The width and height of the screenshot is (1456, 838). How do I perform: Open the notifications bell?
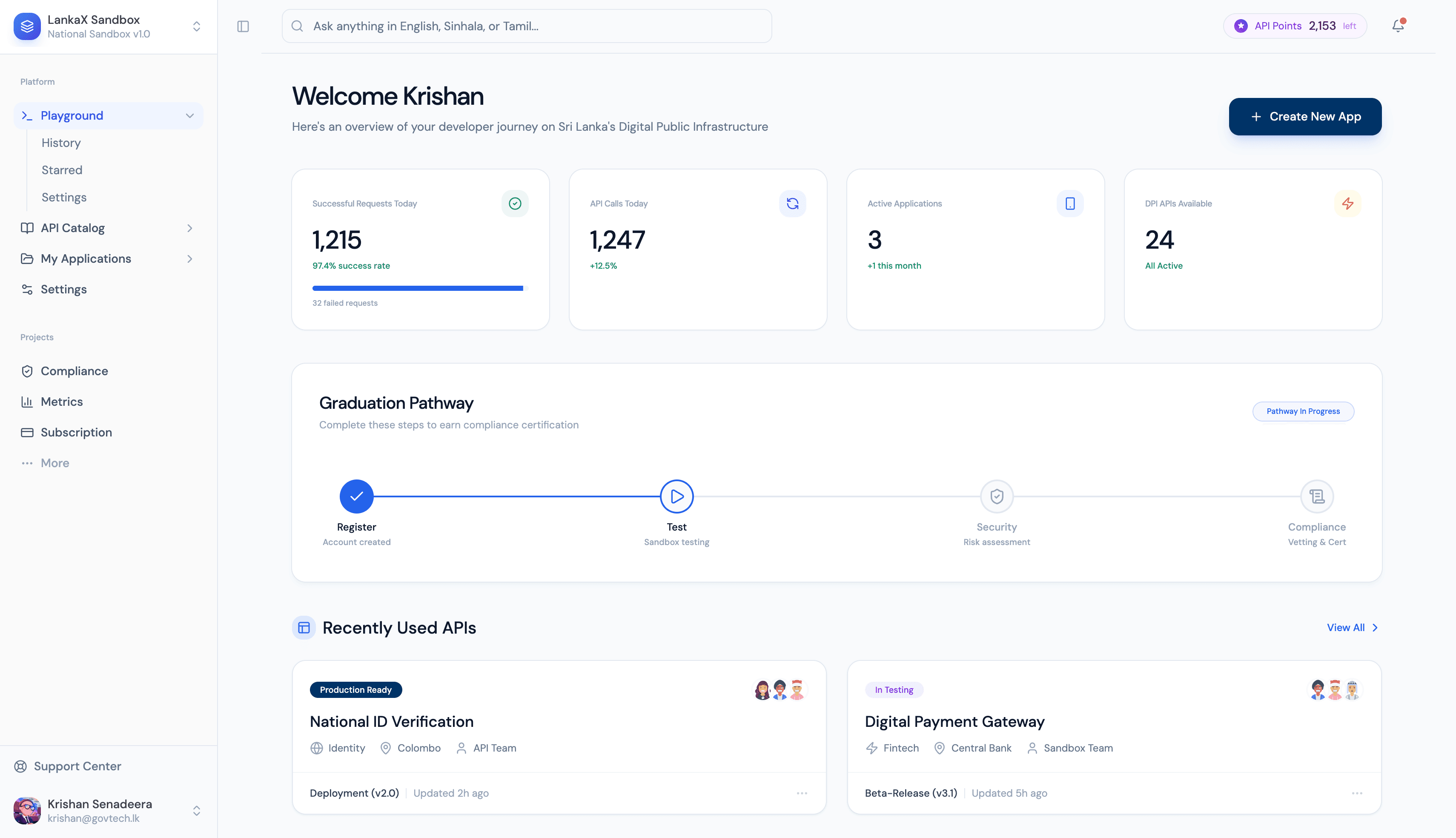pyautogui.click(x=1398, y=26)
